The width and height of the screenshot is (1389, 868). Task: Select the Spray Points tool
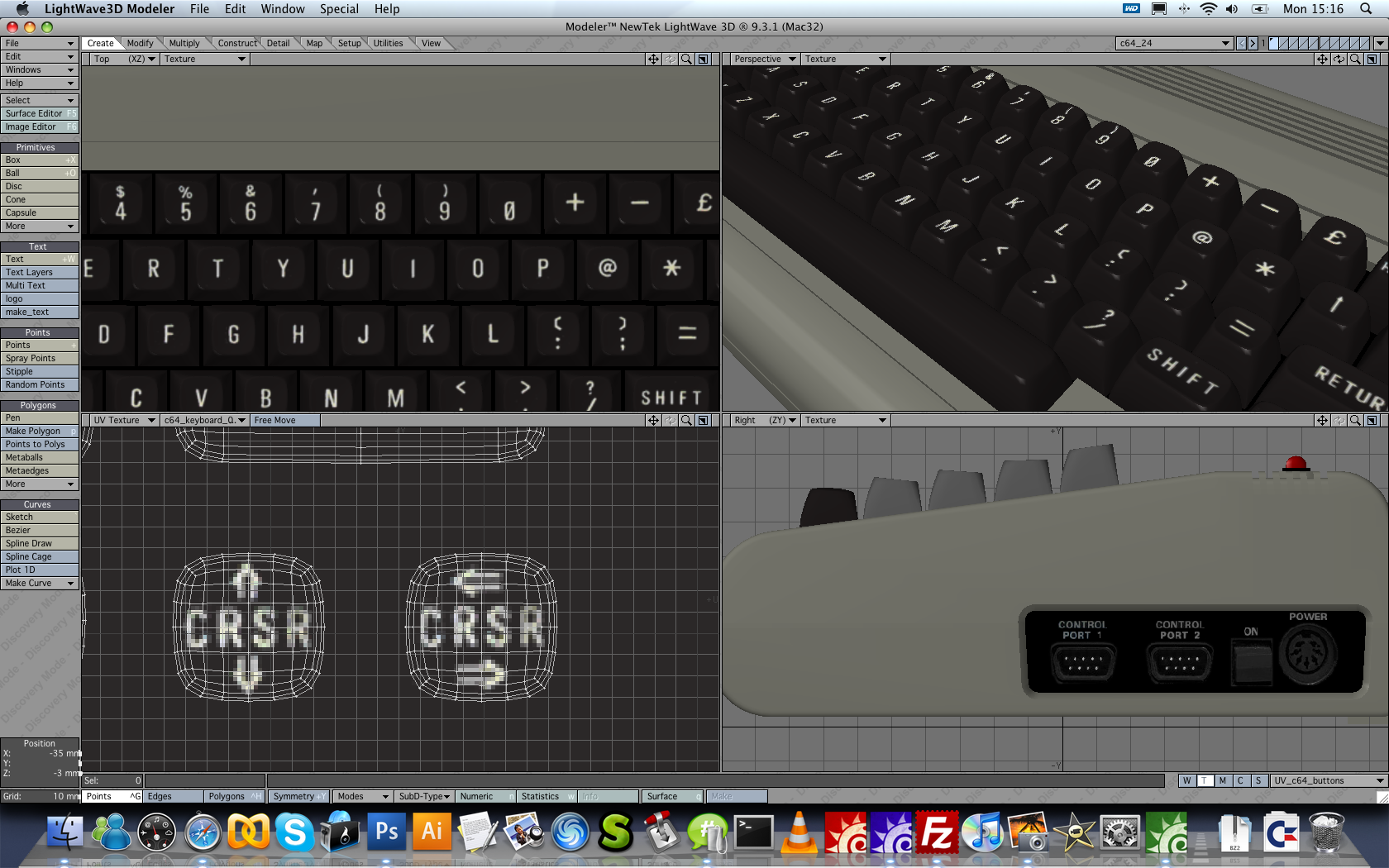40,358
